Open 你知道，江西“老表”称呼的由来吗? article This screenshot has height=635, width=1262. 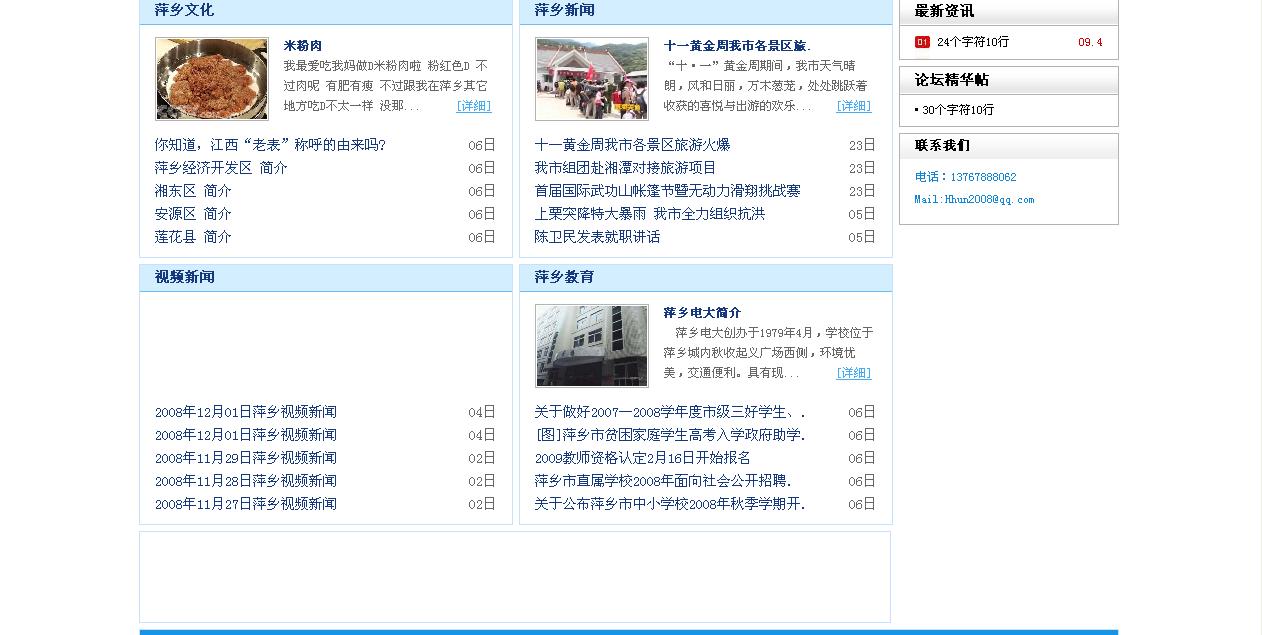pyautogui.click(x=270, y=145)
